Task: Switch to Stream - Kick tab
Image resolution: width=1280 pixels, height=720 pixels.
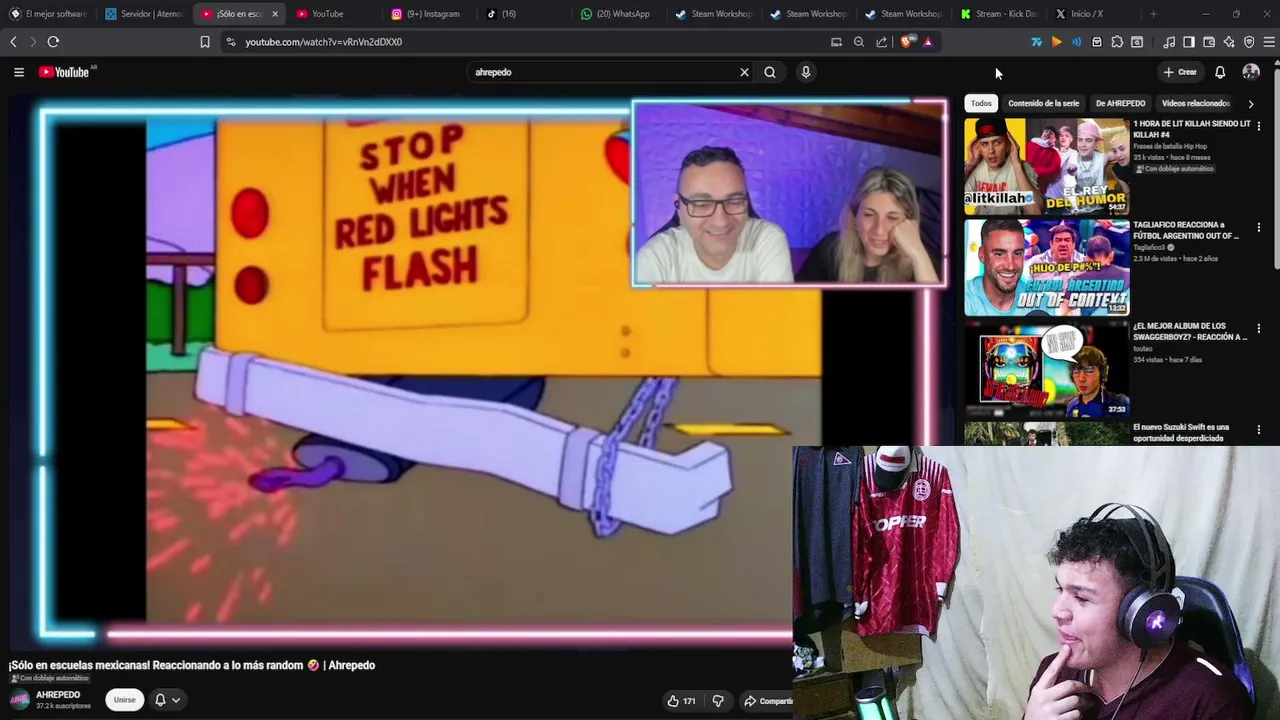Action: (x=1000, y=14)
